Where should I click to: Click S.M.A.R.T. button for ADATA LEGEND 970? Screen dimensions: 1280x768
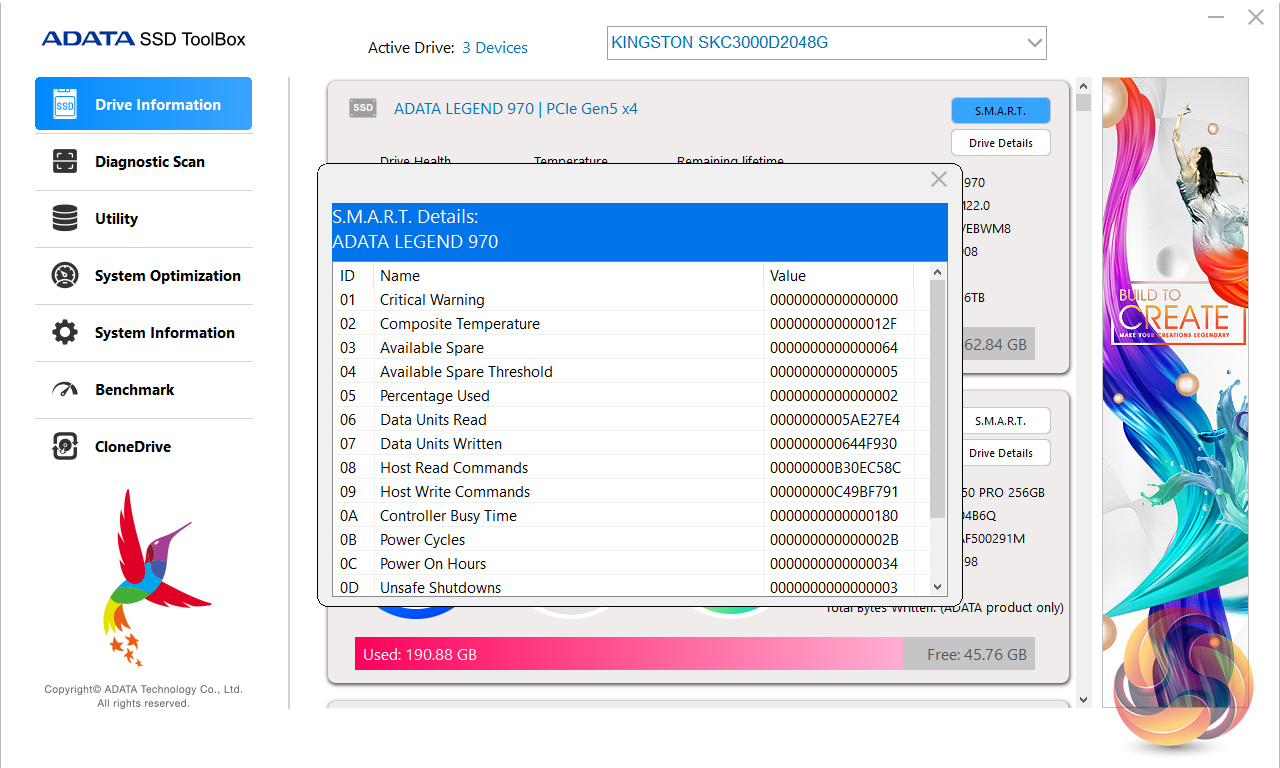coord(1000,110)
